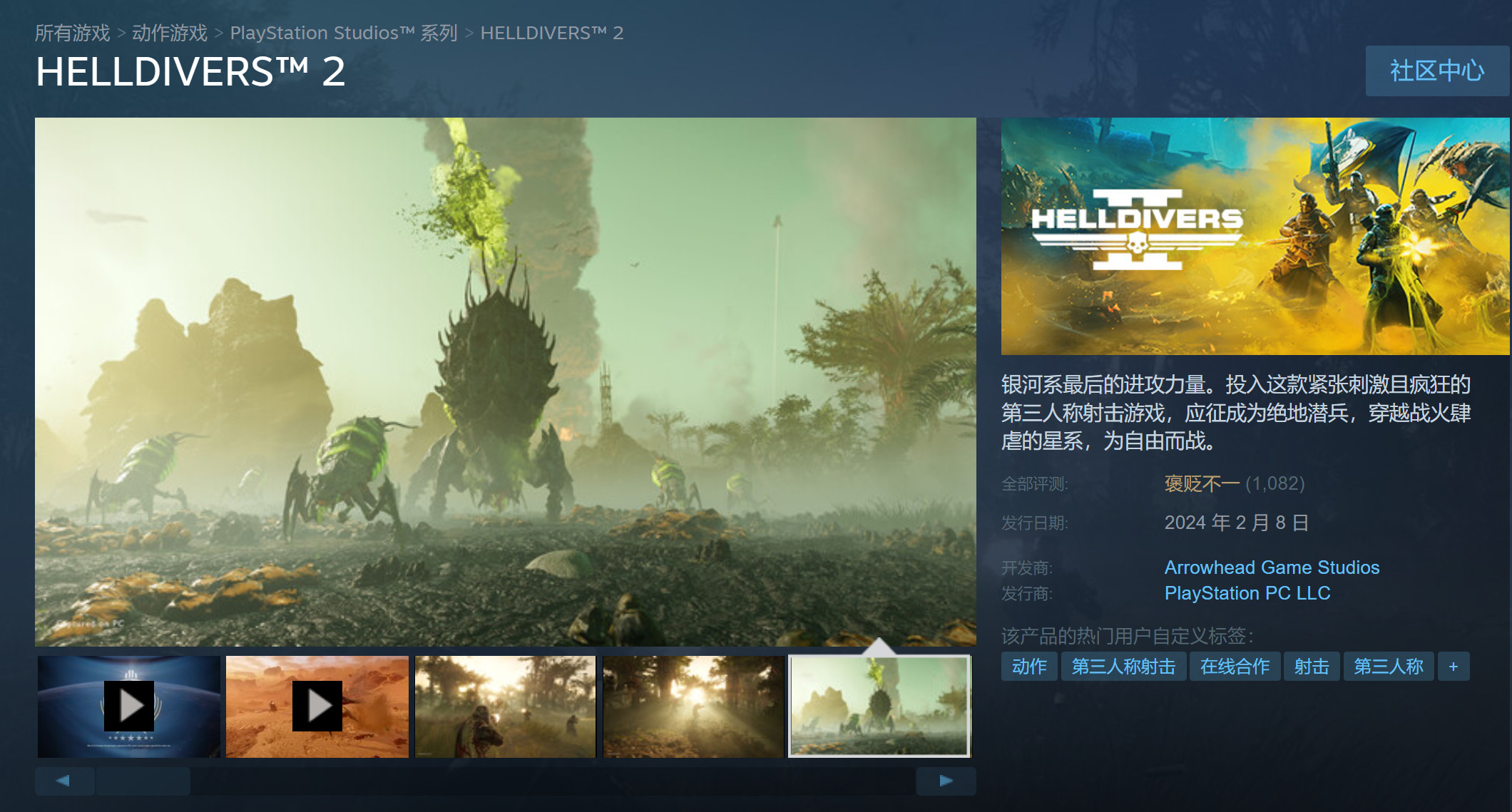Click the right arrow of thumbnail scroller
1512x812 pixels.
946,781
